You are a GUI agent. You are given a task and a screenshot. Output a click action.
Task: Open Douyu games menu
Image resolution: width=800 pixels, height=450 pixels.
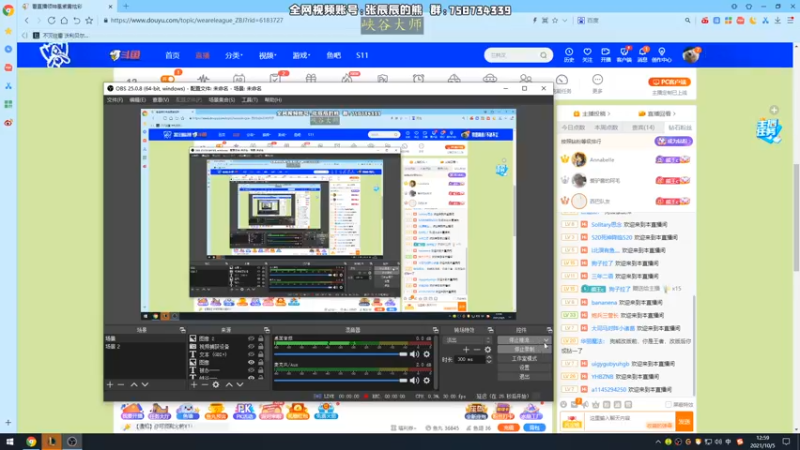301,55
